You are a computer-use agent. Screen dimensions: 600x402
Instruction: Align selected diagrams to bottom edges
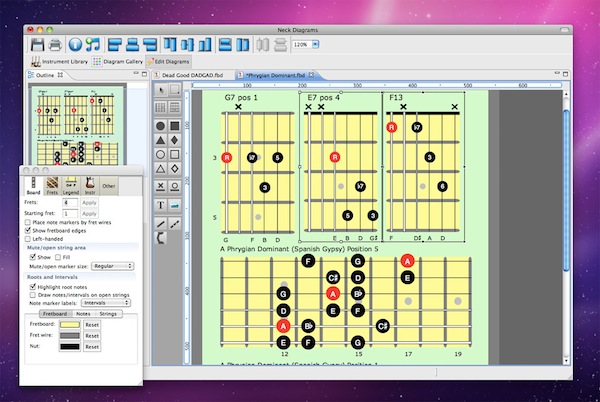point(205,45)
